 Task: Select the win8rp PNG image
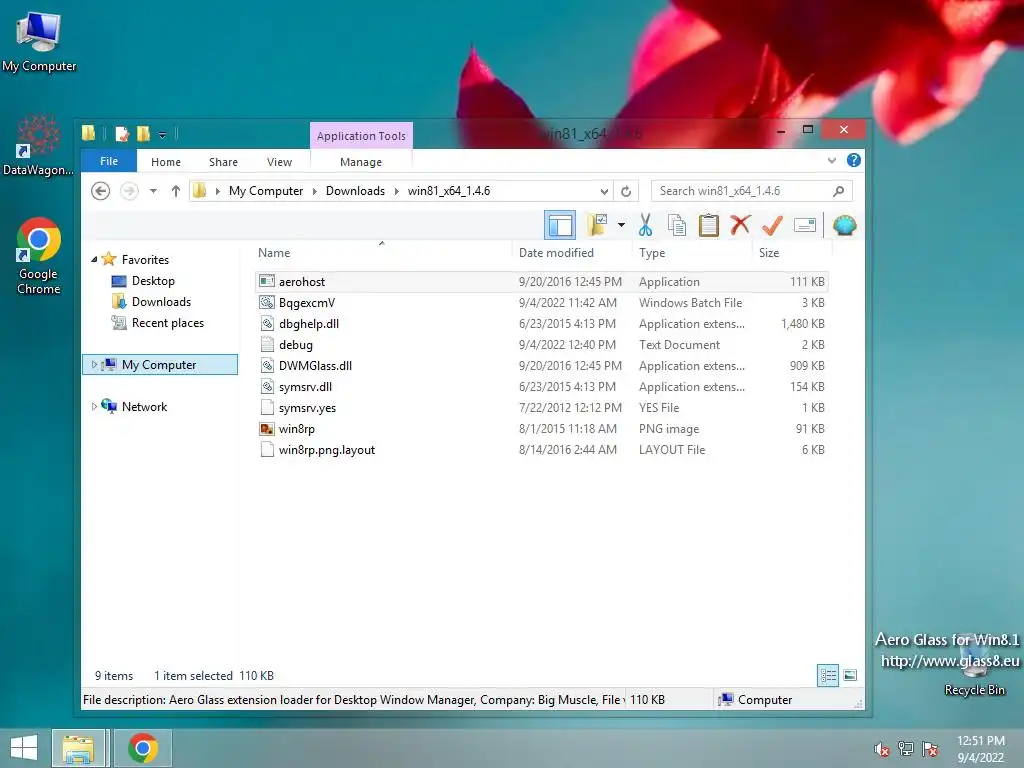[542, 428]
